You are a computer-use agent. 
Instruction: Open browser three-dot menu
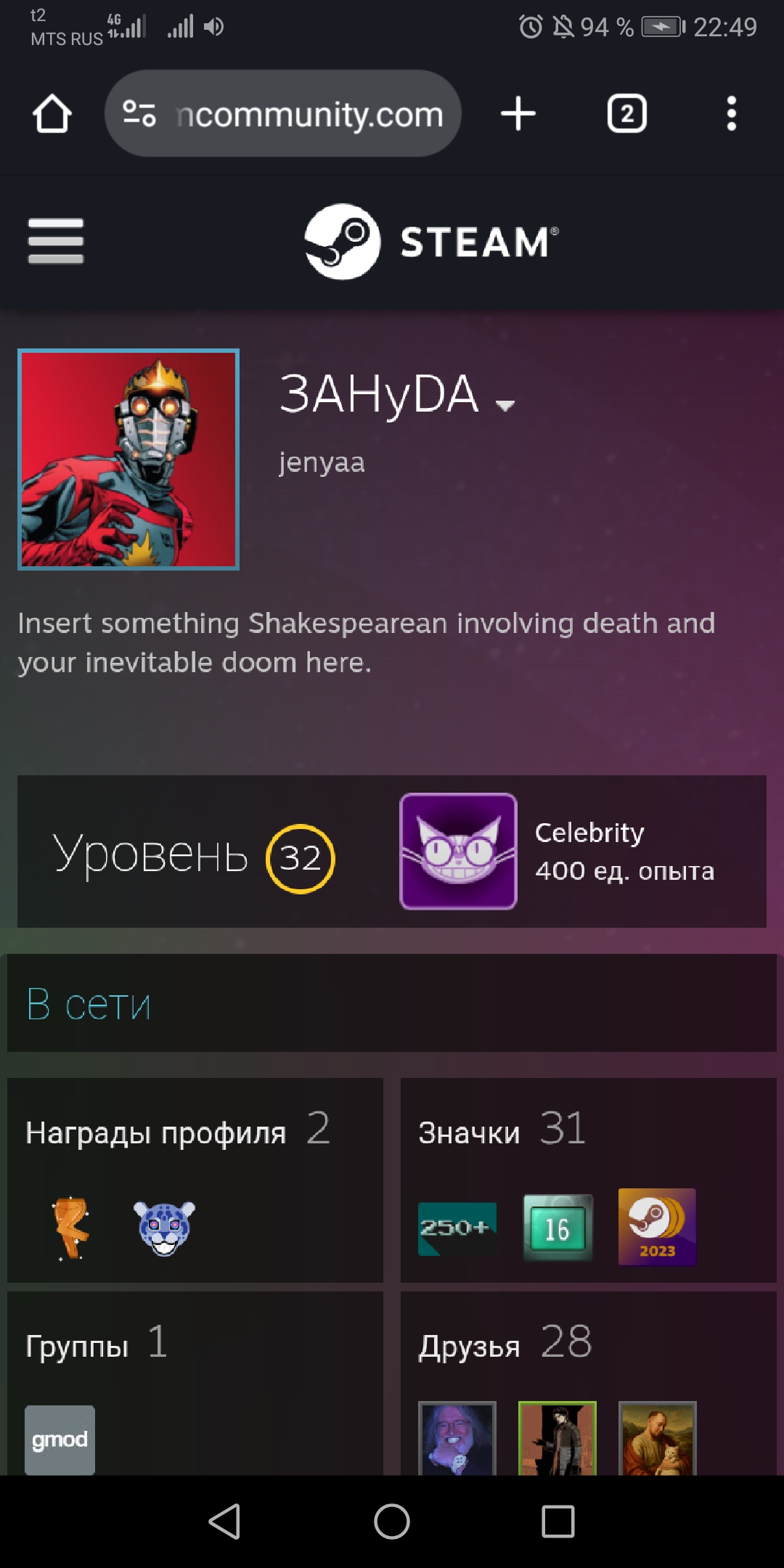[732, 114]
